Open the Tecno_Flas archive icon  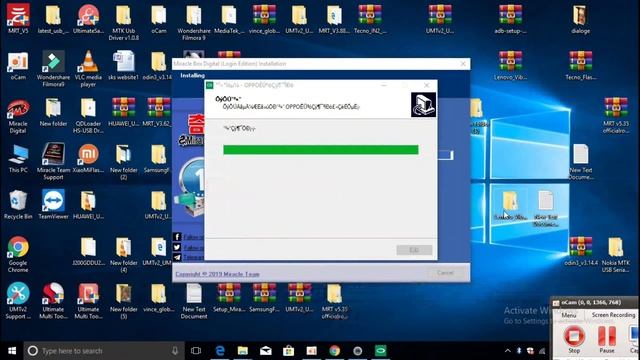(580, 65)
